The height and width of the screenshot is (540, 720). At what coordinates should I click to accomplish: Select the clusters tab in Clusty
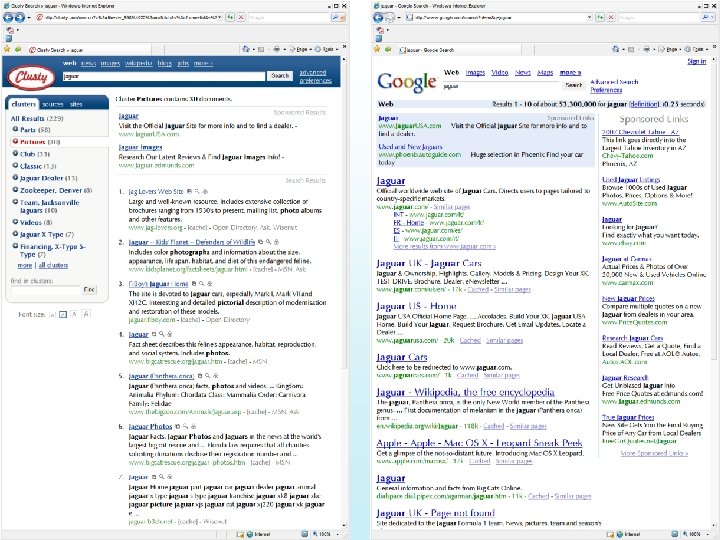[23, 104]
